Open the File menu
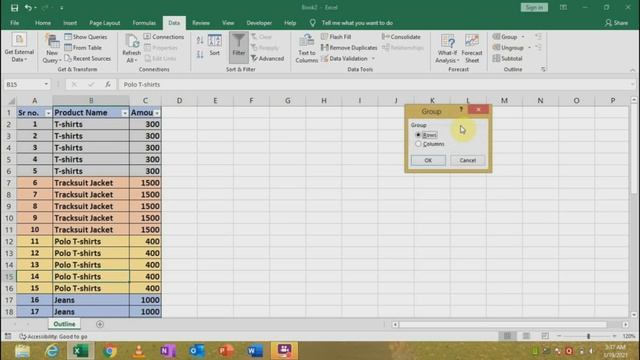The height and width of the screenshot is (360, 640). [x=15, y=23]
